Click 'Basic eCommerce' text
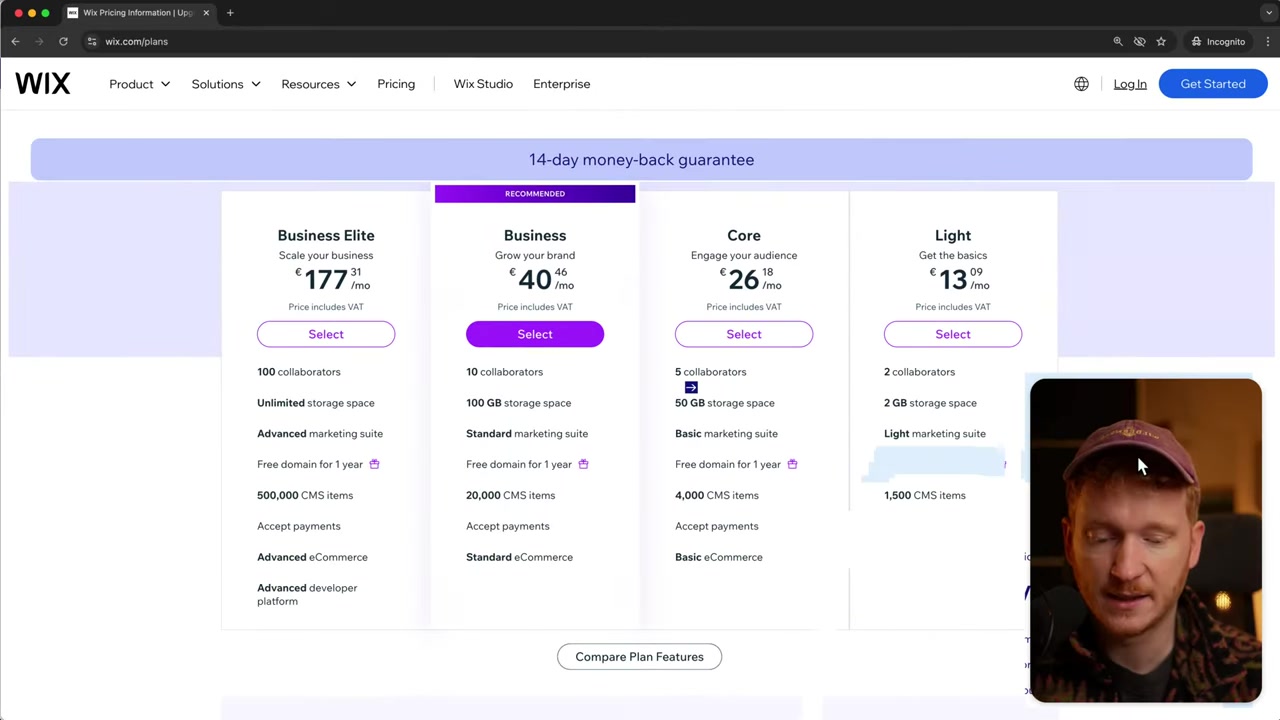This screenshot has width=1280, height=720. pos(719,557)
